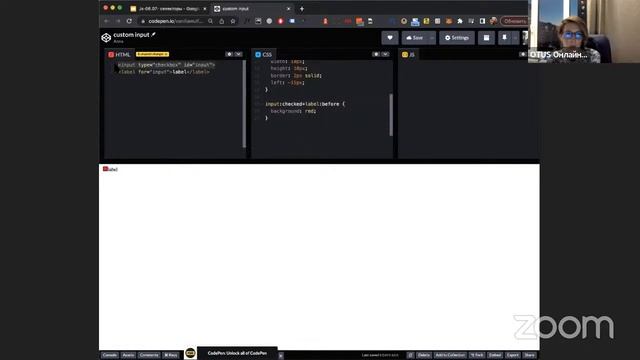Love this pen with the heart button

[390, 38]
